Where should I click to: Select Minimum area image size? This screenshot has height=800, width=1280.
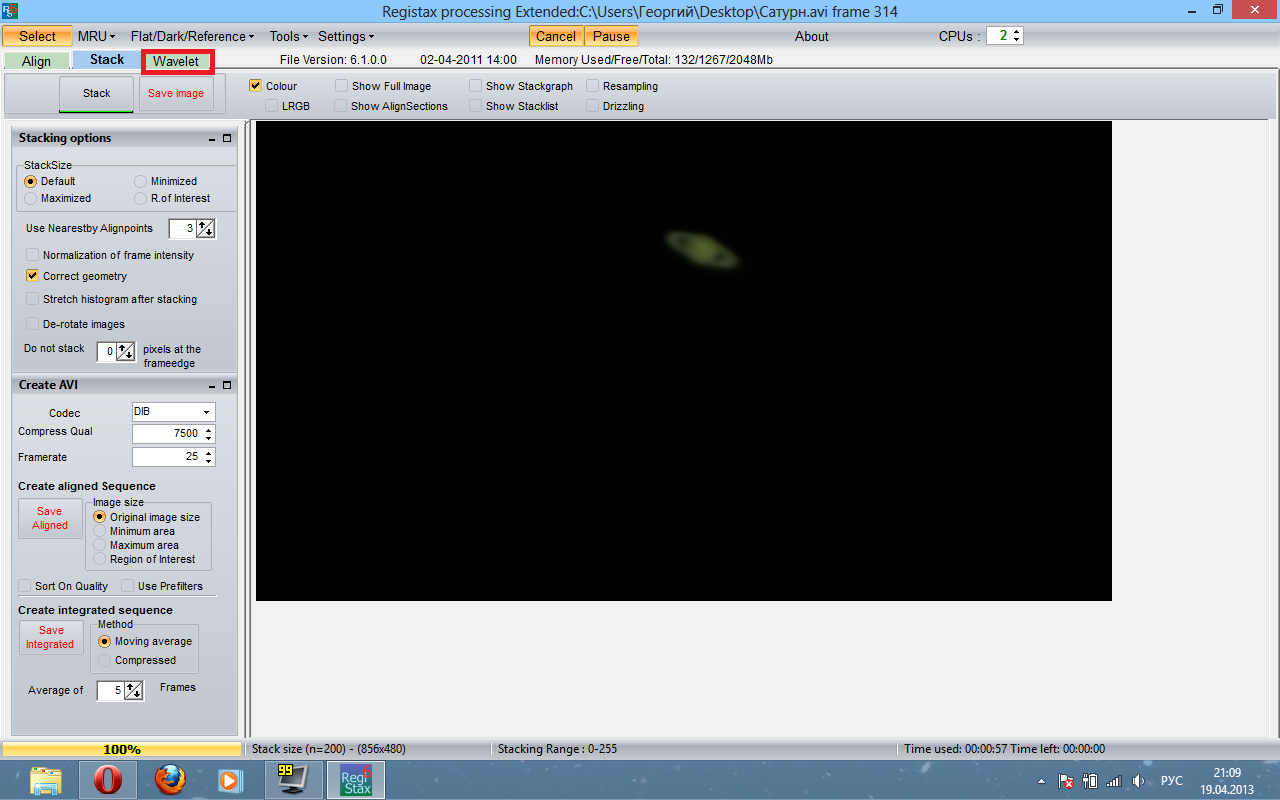pos(99,531)
